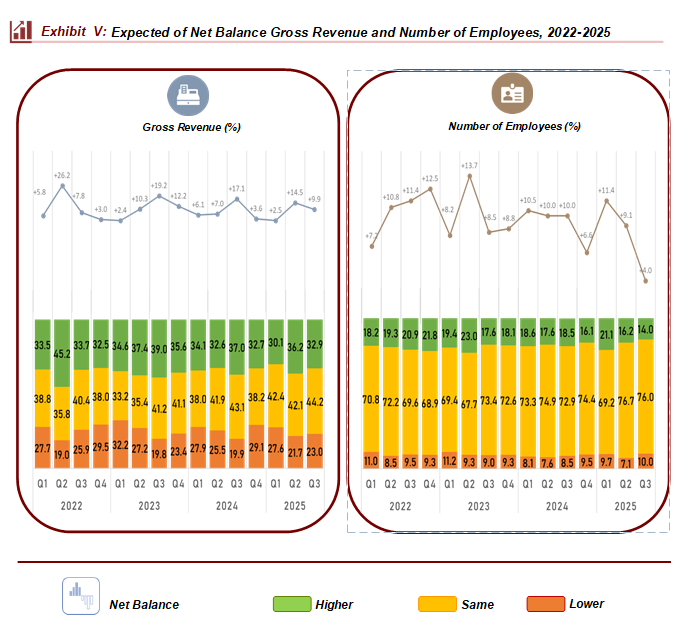
Task: Click the exhibit bar chart icon beside title
Action: pyautogui.click(x=20, y=31)
